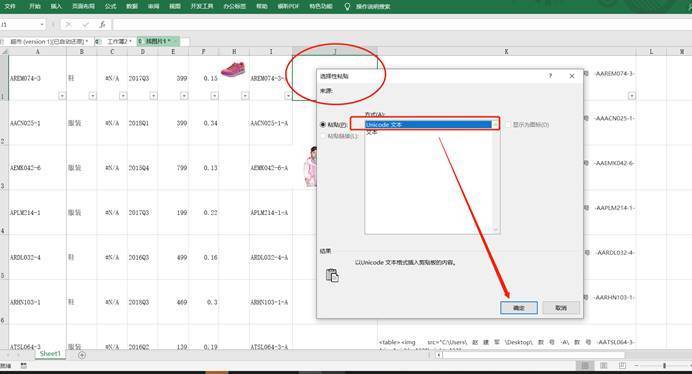Open the filter dropdown in column A
The height and width of the screenshot is (374, 692).
point(62,95)
